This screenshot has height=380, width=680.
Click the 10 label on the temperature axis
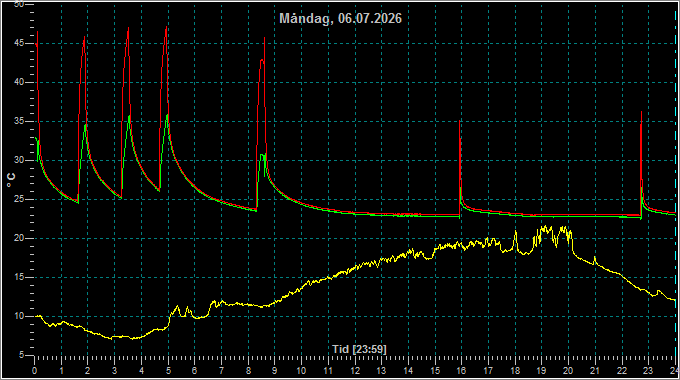(x=19, y=316)
